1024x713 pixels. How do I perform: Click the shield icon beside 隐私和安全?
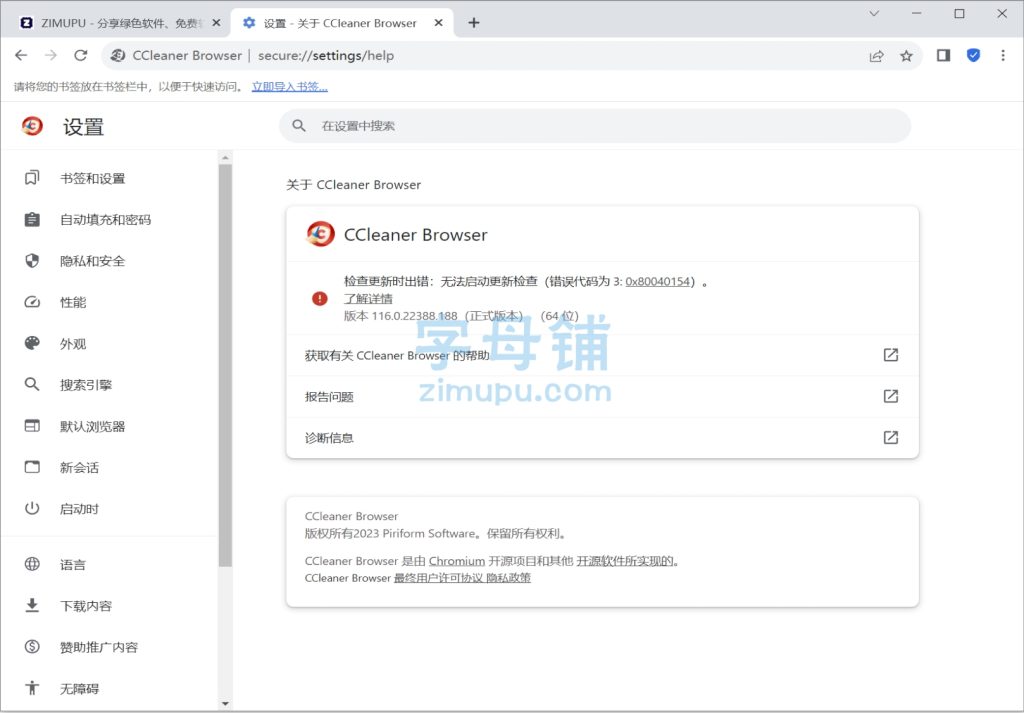pos(32,261)
